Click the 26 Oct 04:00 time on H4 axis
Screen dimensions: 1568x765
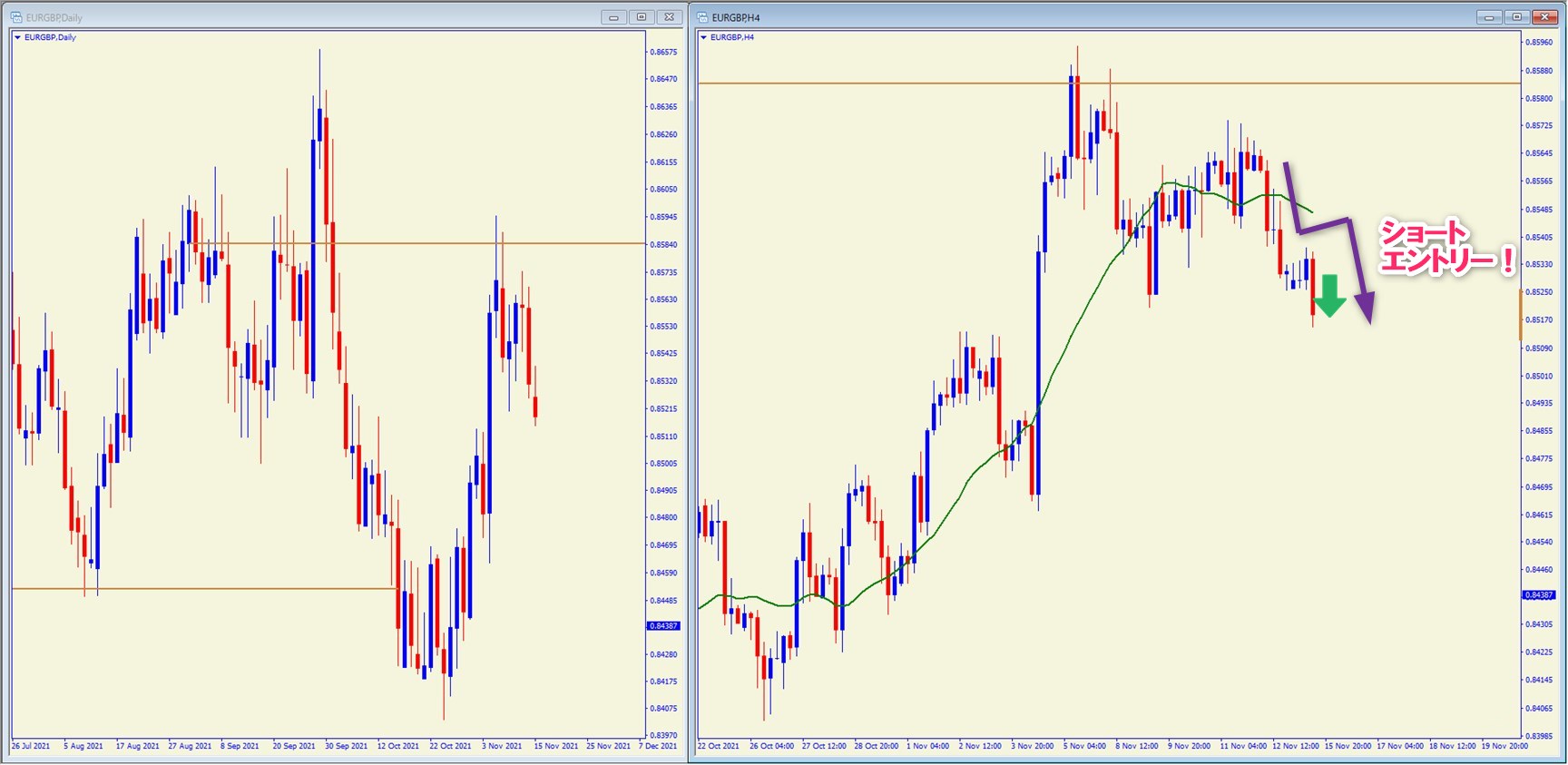[772, 746]
